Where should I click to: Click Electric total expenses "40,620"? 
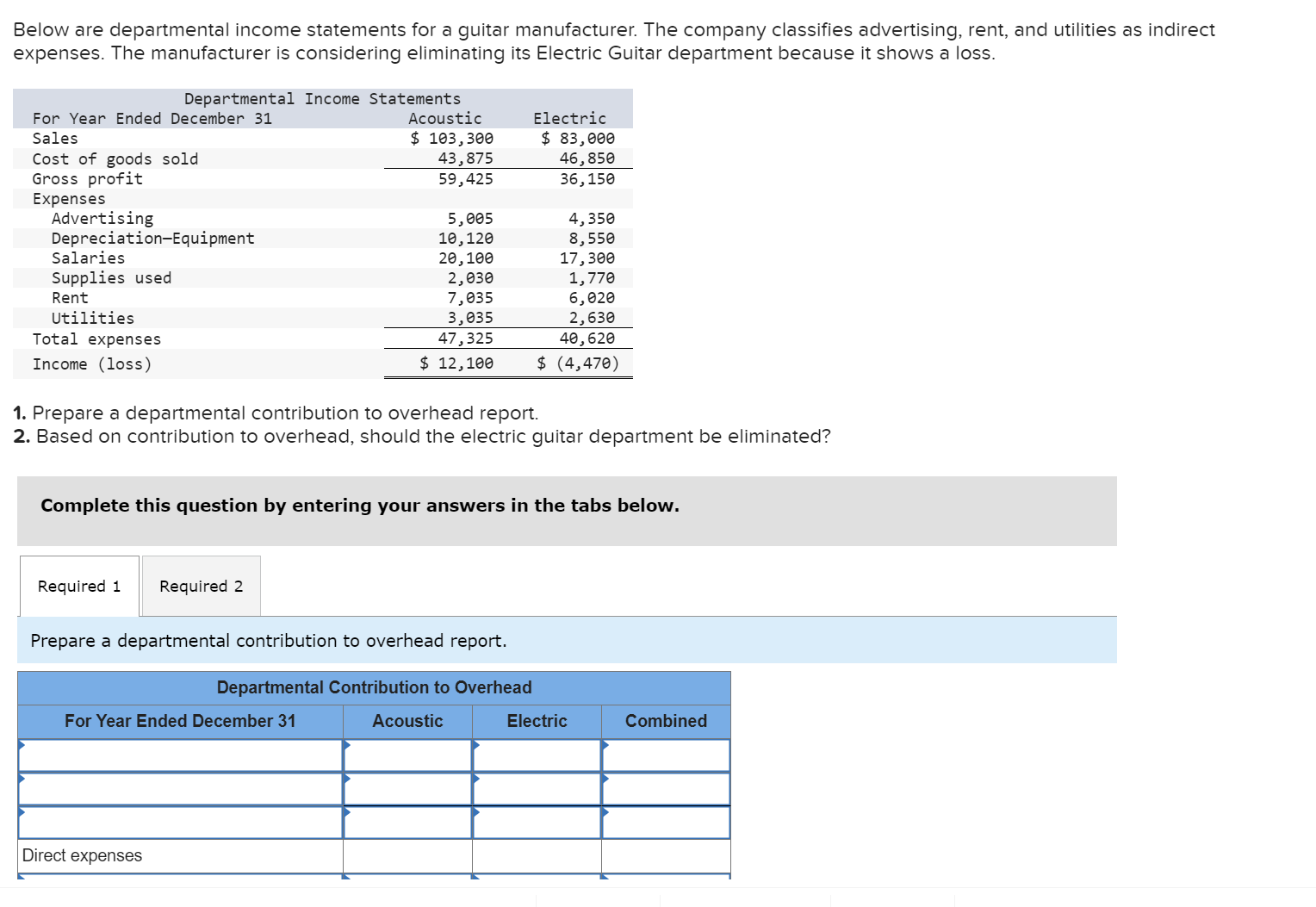(587, 339)
